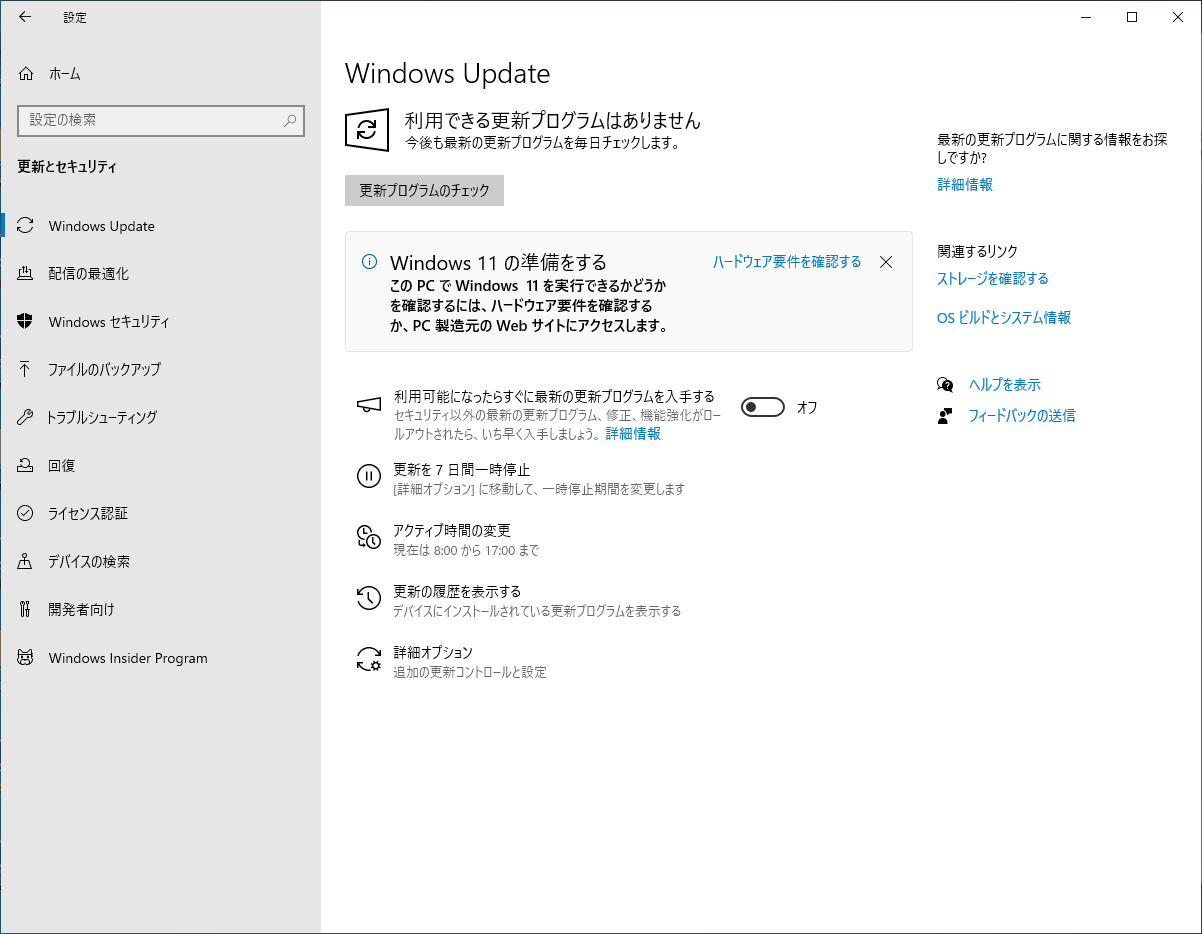The image size is (1202, 934).
Task: Click the 回復 icon in sidebar
Action: point(26,465)
